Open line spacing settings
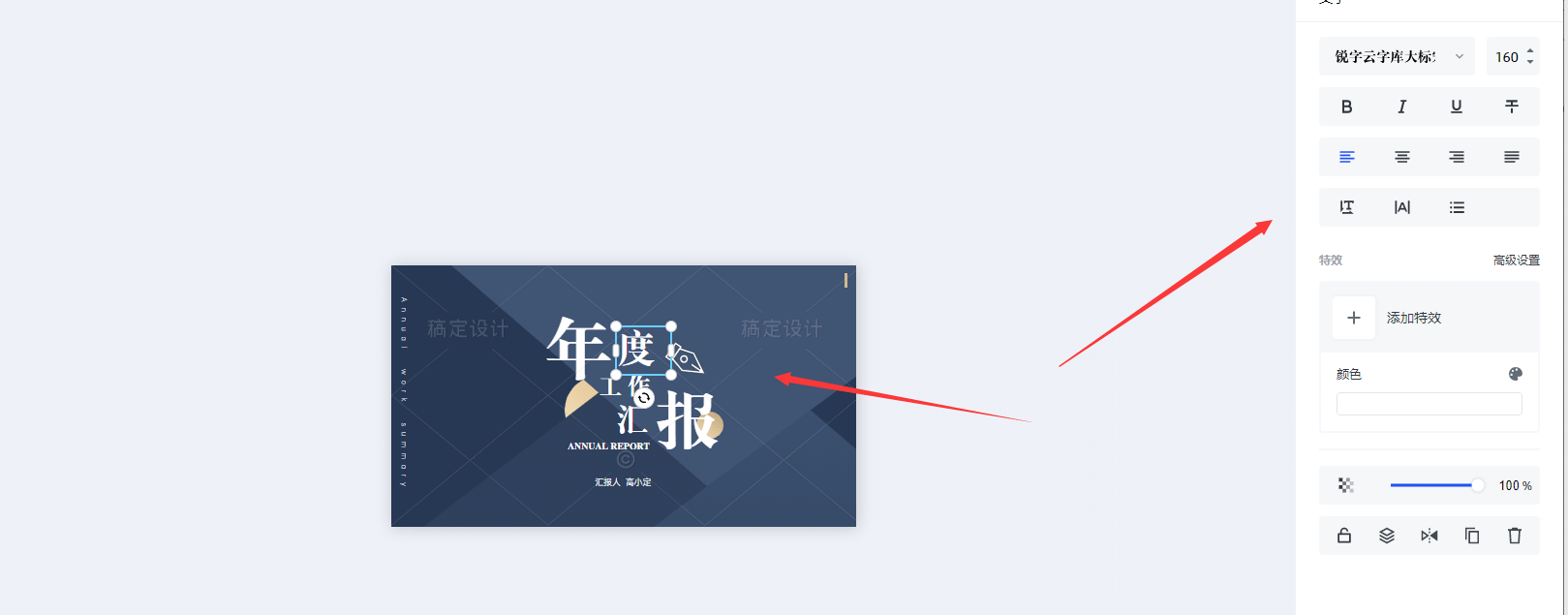 point(1346,207)
